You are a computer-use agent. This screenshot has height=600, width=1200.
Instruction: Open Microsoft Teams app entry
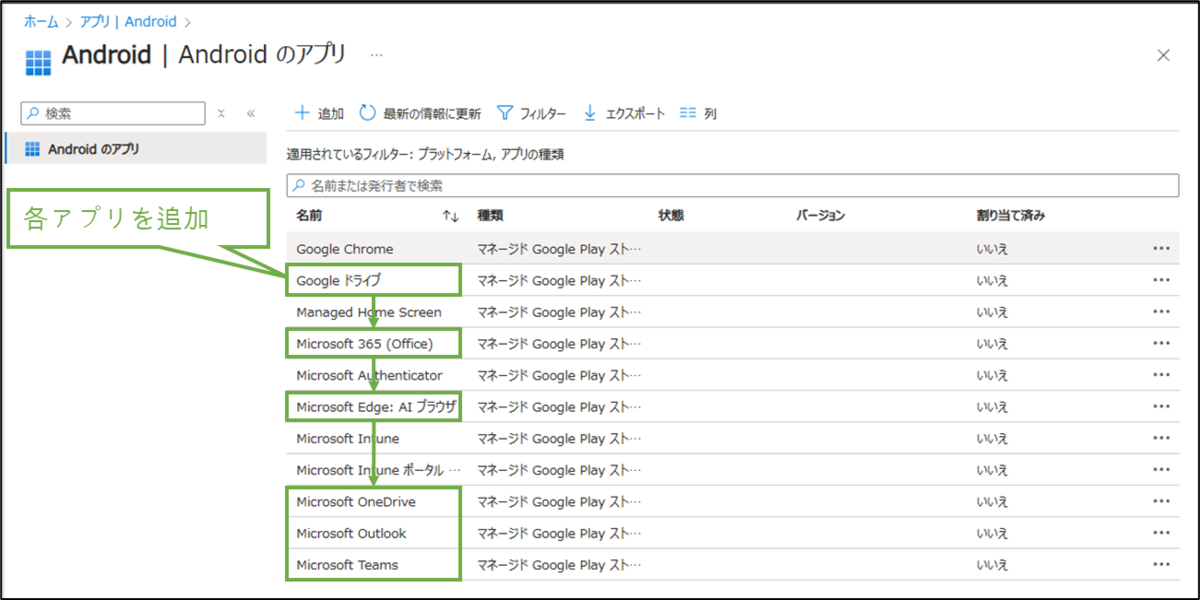tap(347, 565)
